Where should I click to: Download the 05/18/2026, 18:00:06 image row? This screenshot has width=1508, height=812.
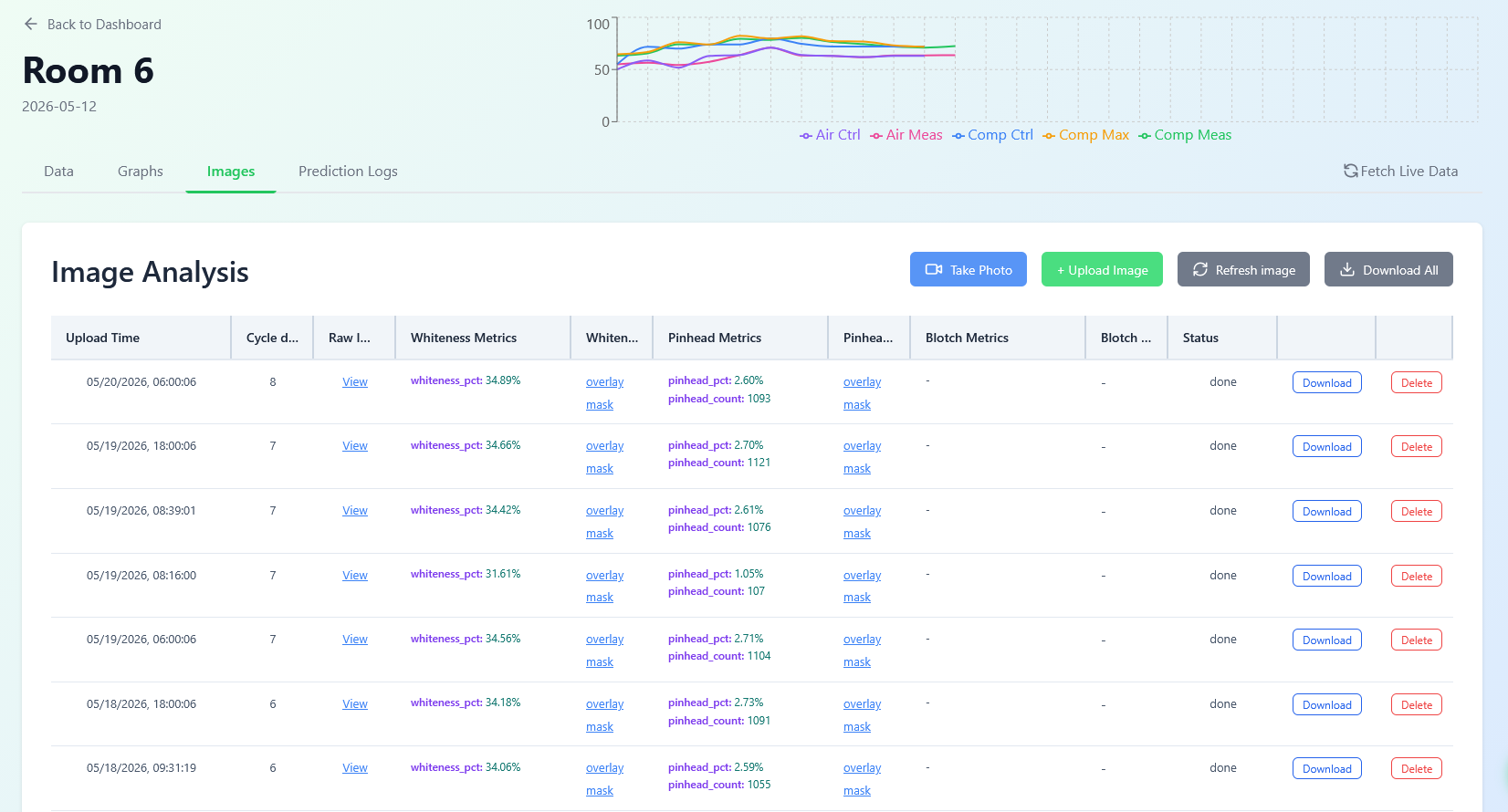click(1327, 704)
